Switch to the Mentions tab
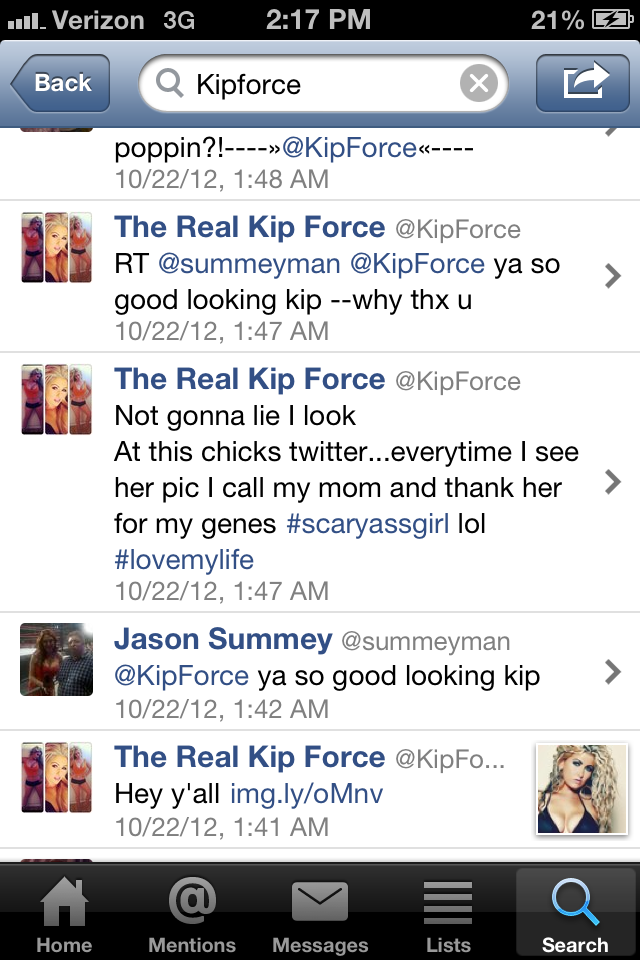This screenshot has width=640, height=960. click(192, 913)
